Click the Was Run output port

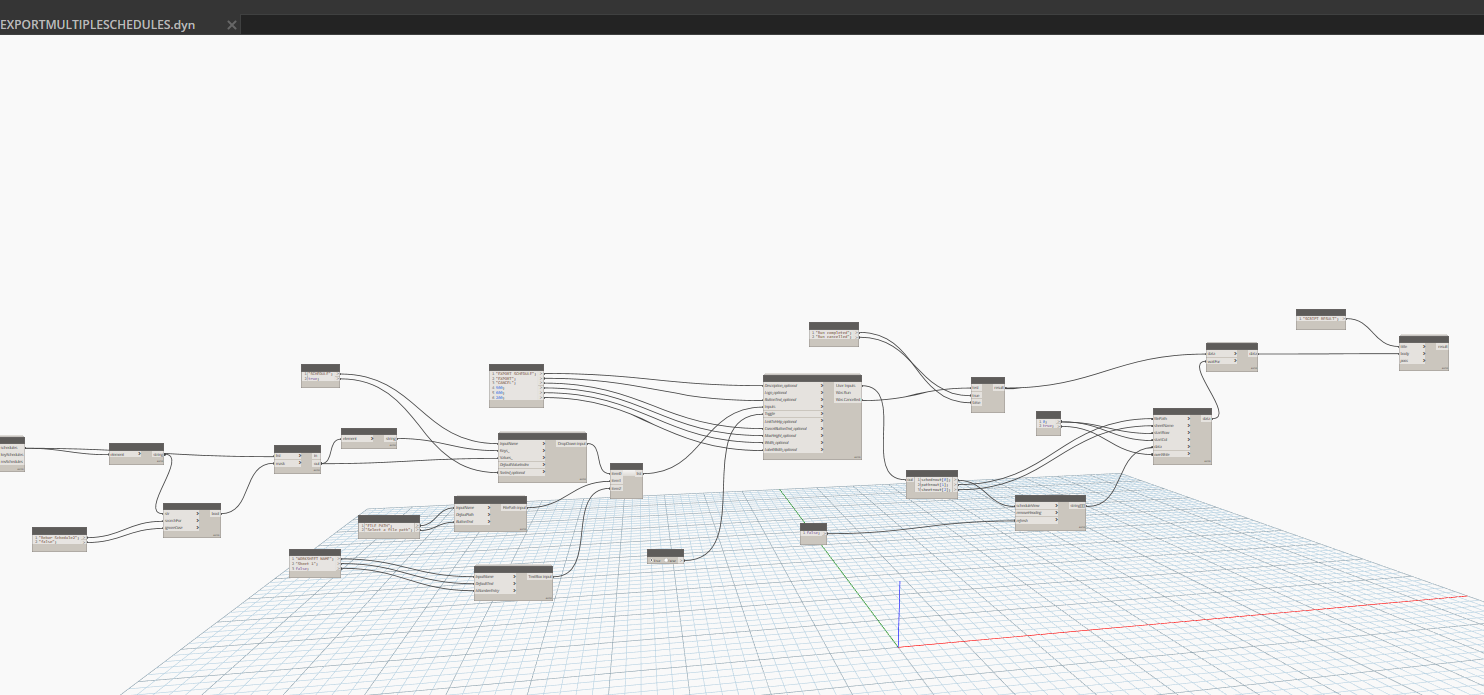coord(847,392)
